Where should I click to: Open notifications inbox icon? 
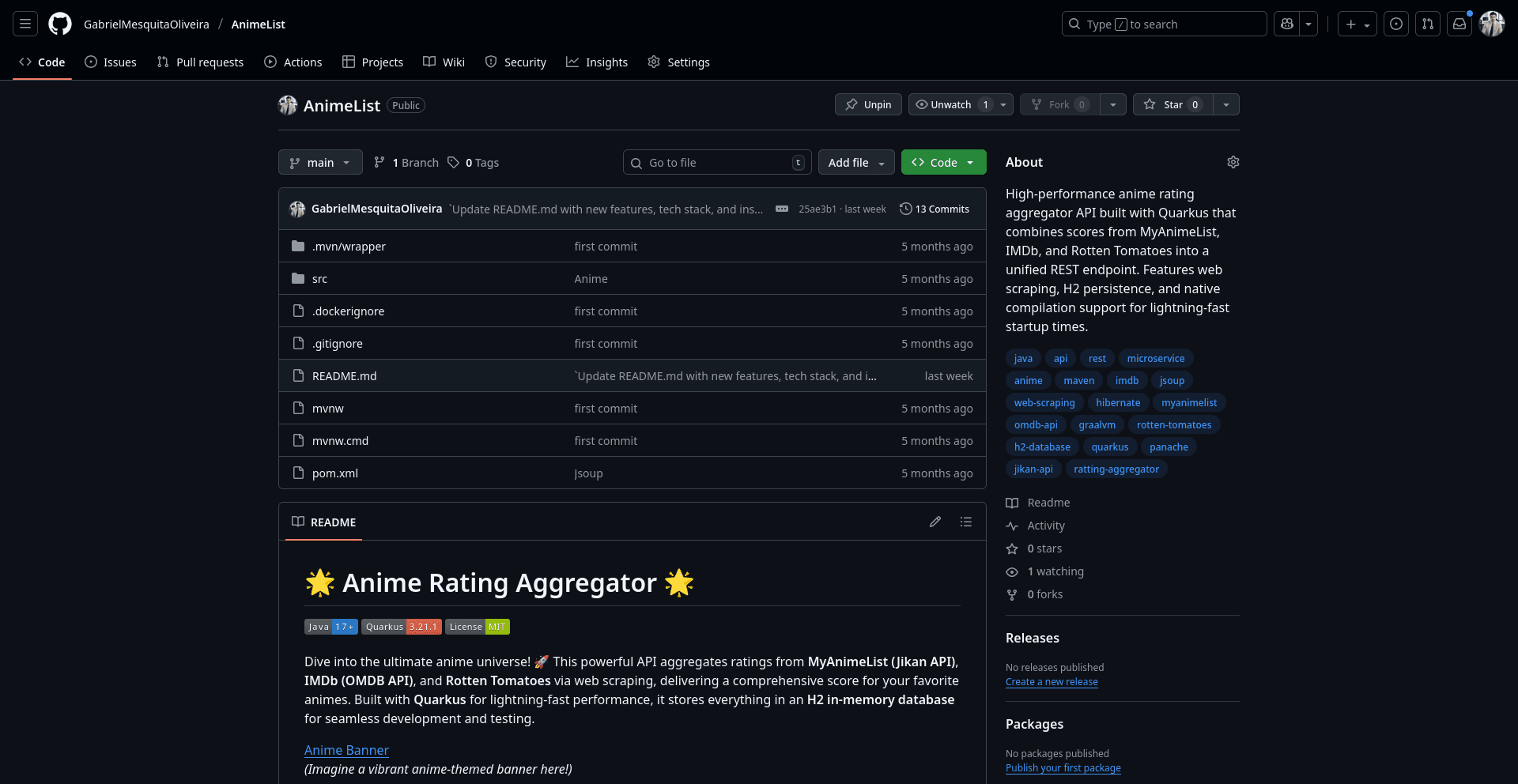click(x=1459, y=24)
